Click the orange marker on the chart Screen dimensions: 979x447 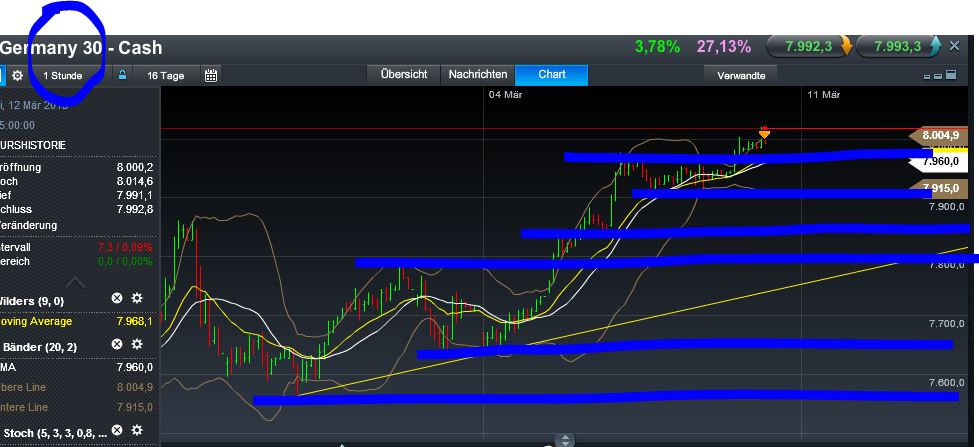coord(764,132)
